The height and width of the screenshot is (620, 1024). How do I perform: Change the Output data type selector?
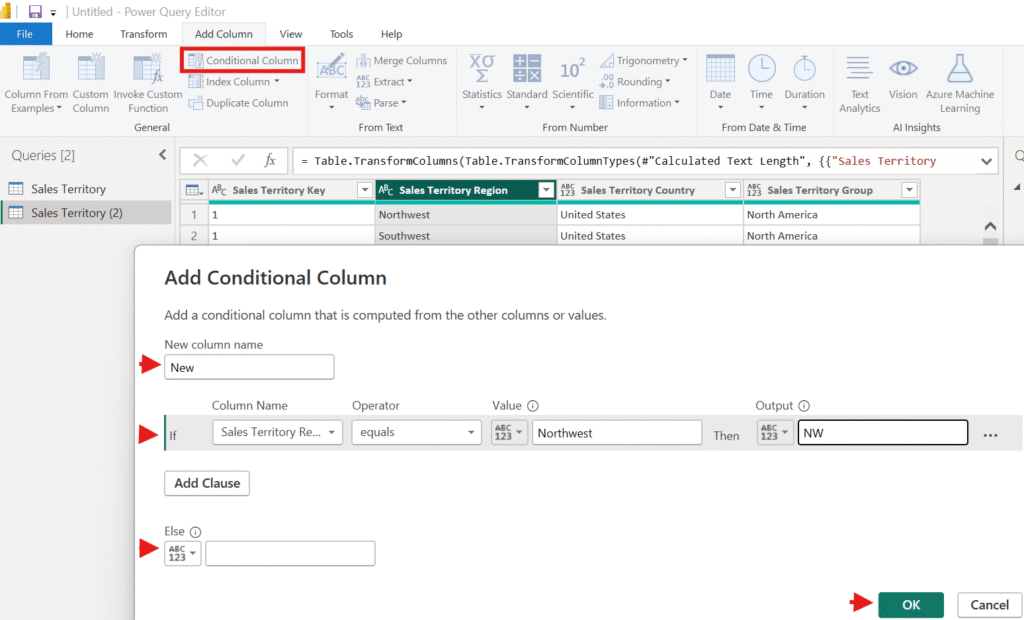775,432
